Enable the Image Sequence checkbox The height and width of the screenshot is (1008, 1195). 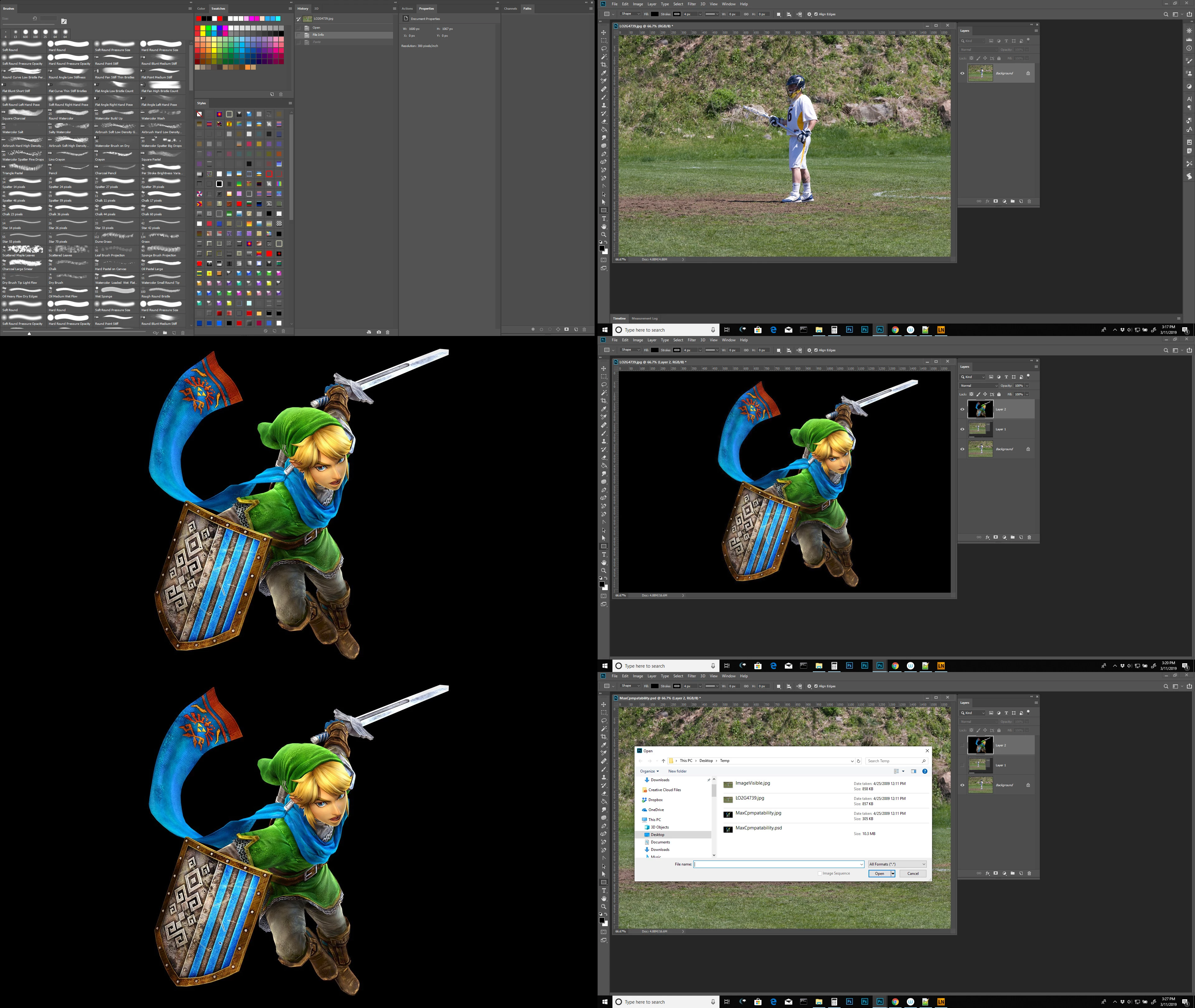coord(819,873)
